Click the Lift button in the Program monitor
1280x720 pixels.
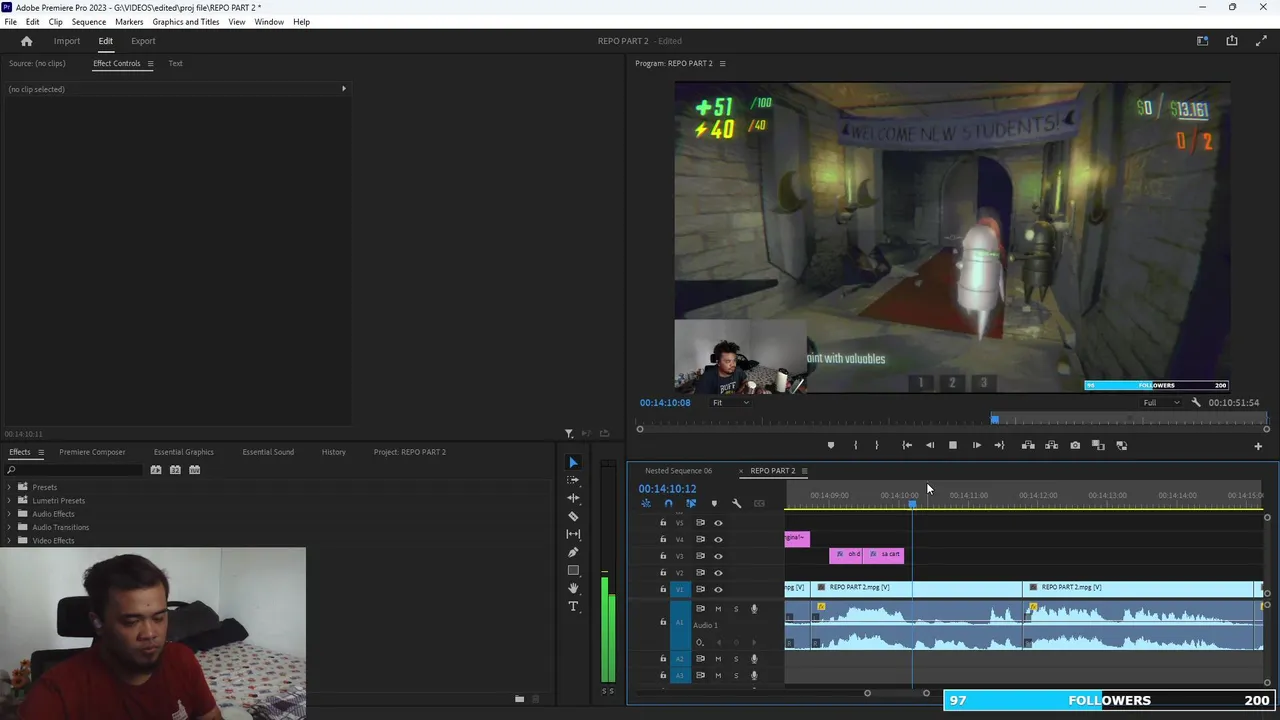pyautogui.click(x=1028, y=445)
